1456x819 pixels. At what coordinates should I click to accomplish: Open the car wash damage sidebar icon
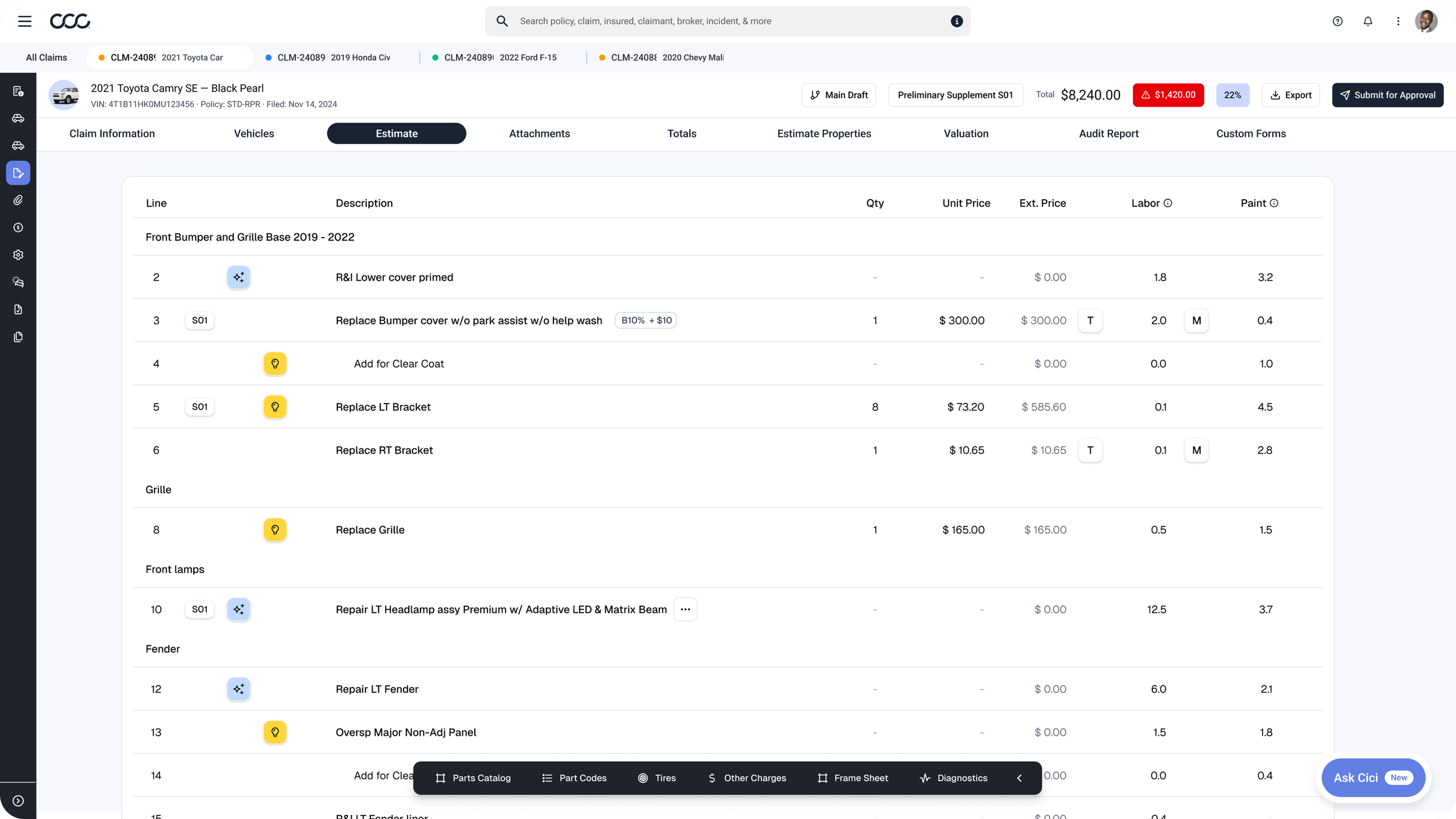tap(18, 282)
